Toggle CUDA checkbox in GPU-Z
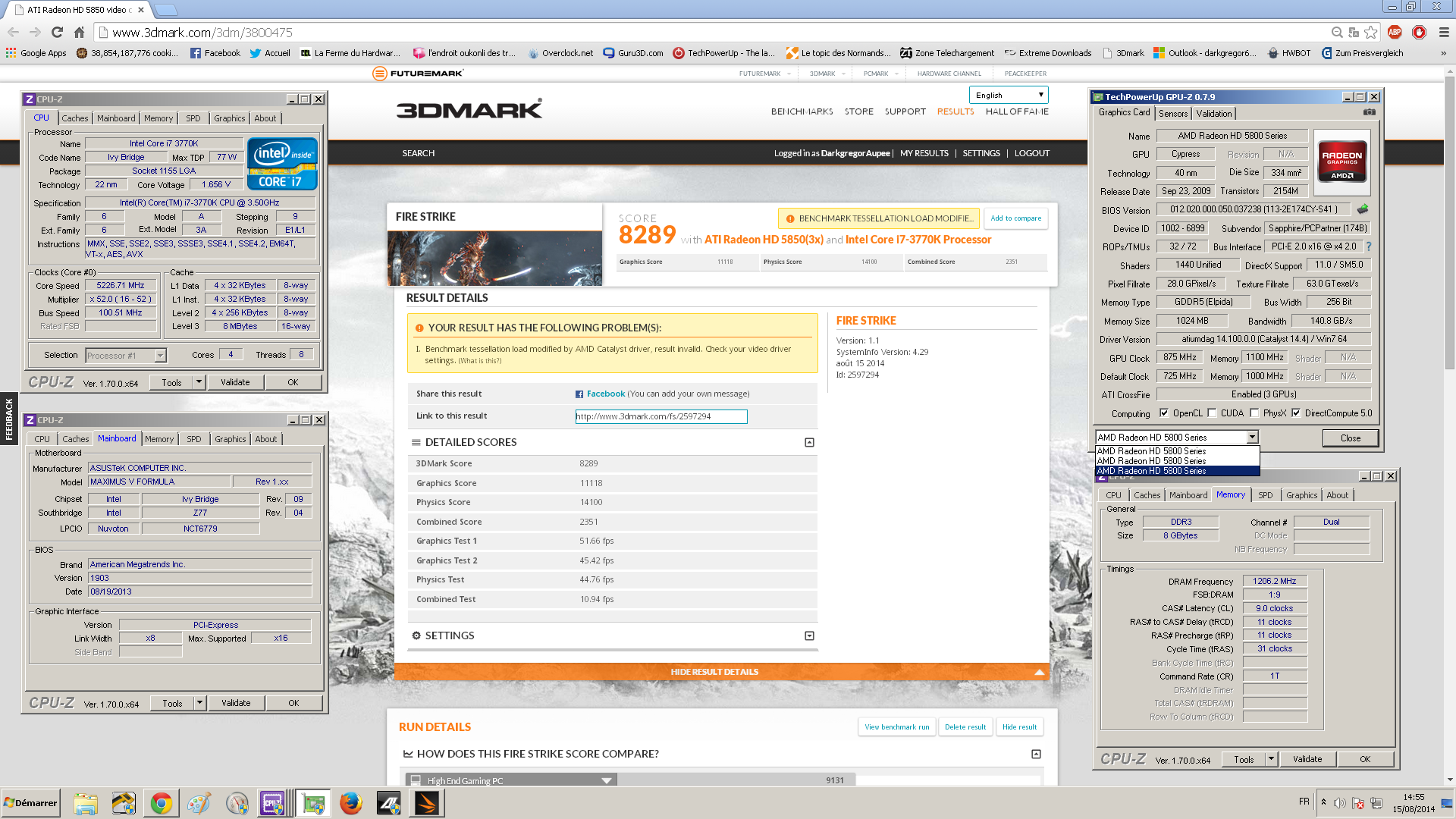1456x819 pixels. click(1212, 413)
